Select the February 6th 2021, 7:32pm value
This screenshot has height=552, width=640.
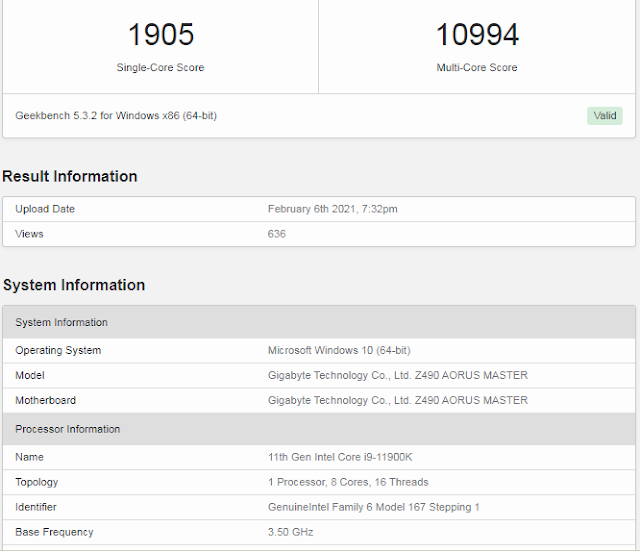tap(332, 209)
